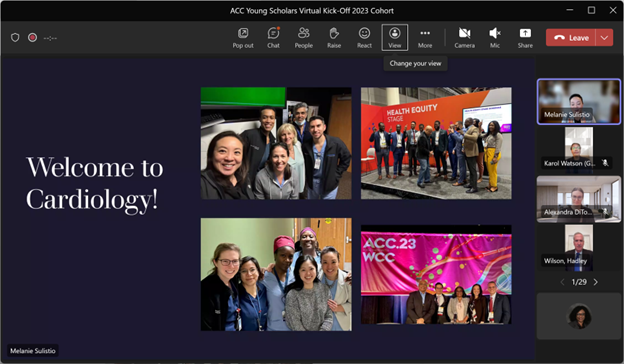Click the meeting title in title bar
624x364 pixels.
pos(312,11)
